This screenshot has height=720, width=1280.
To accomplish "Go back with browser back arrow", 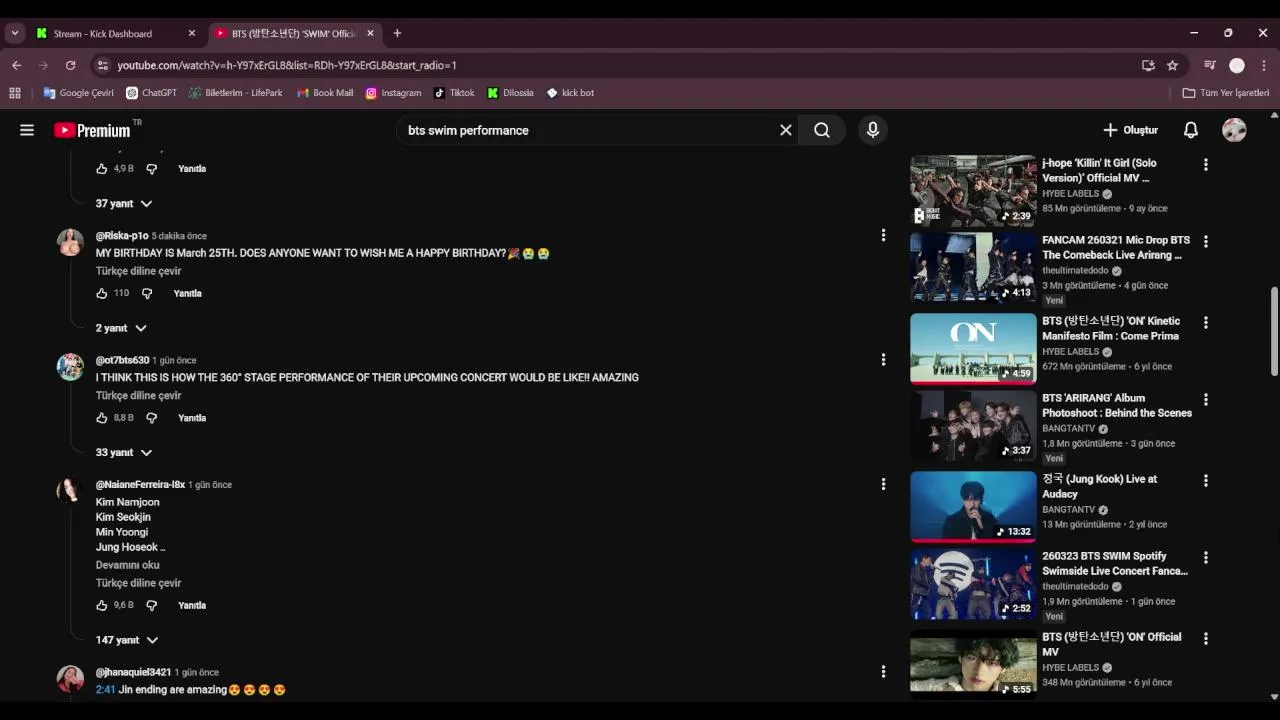I will pos(16,65).
